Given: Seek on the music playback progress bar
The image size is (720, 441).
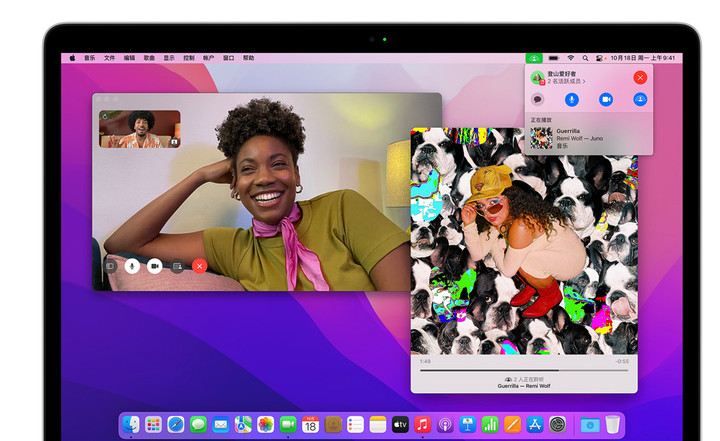Looking at the screenshot, I should pos(523,369).
